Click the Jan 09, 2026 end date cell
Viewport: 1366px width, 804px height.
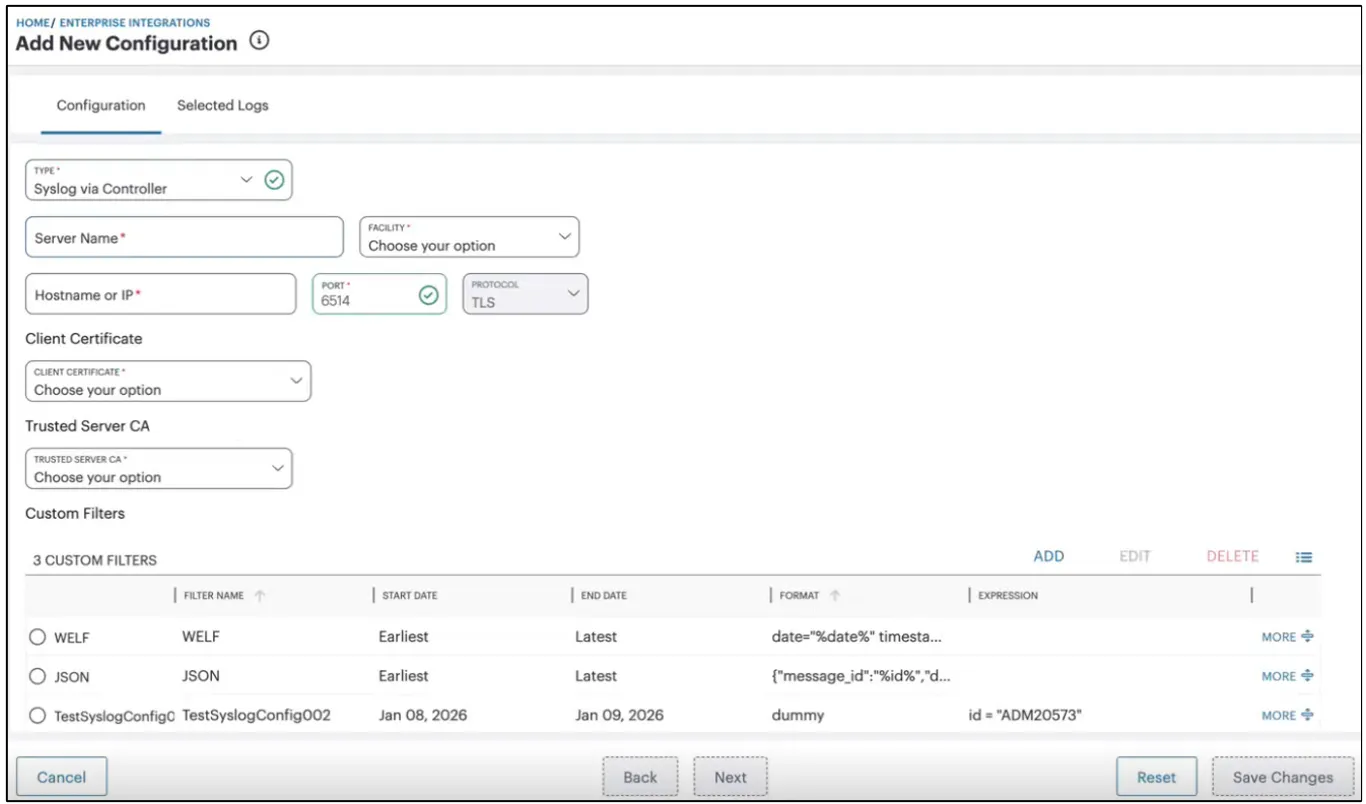619,715
